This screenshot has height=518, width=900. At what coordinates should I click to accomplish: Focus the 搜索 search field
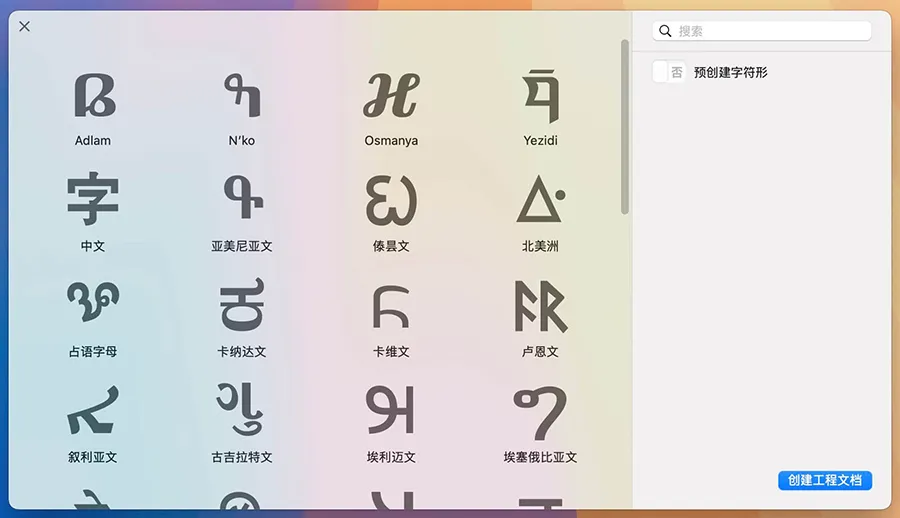point(770,31)
